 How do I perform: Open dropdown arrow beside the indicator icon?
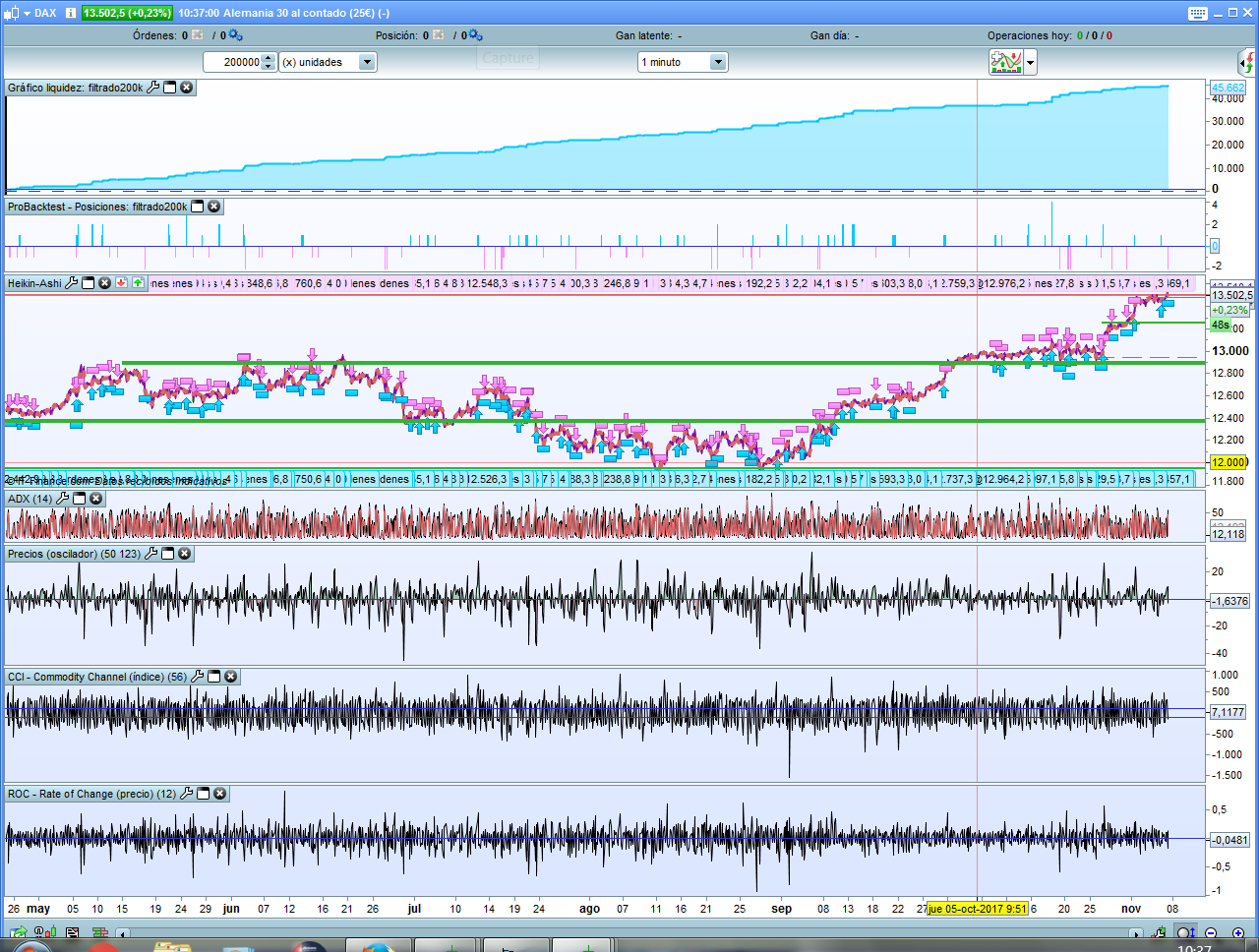click(1030, 63)
